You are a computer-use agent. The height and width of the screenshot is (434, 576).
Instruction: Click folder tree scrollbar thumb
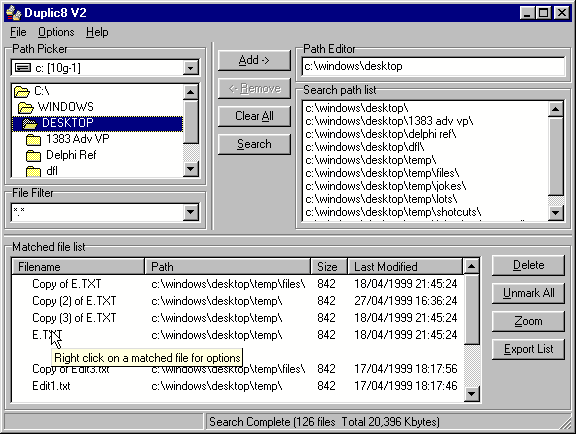tap(190, 122)
